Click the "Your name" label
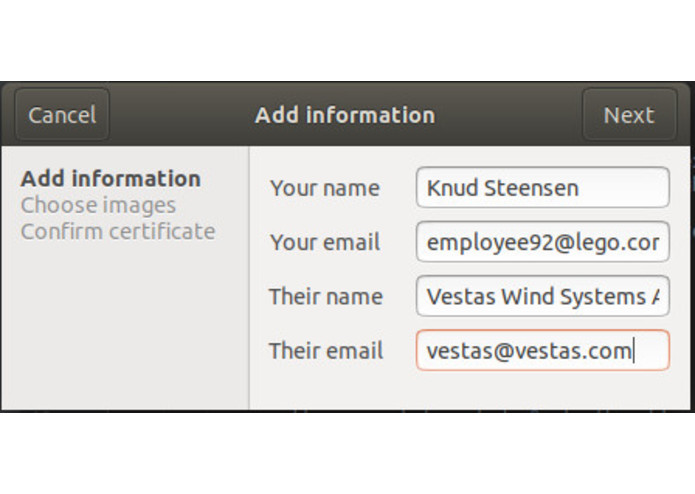The width and height of the screenshot is (695, 494). [x=325, y=188]
